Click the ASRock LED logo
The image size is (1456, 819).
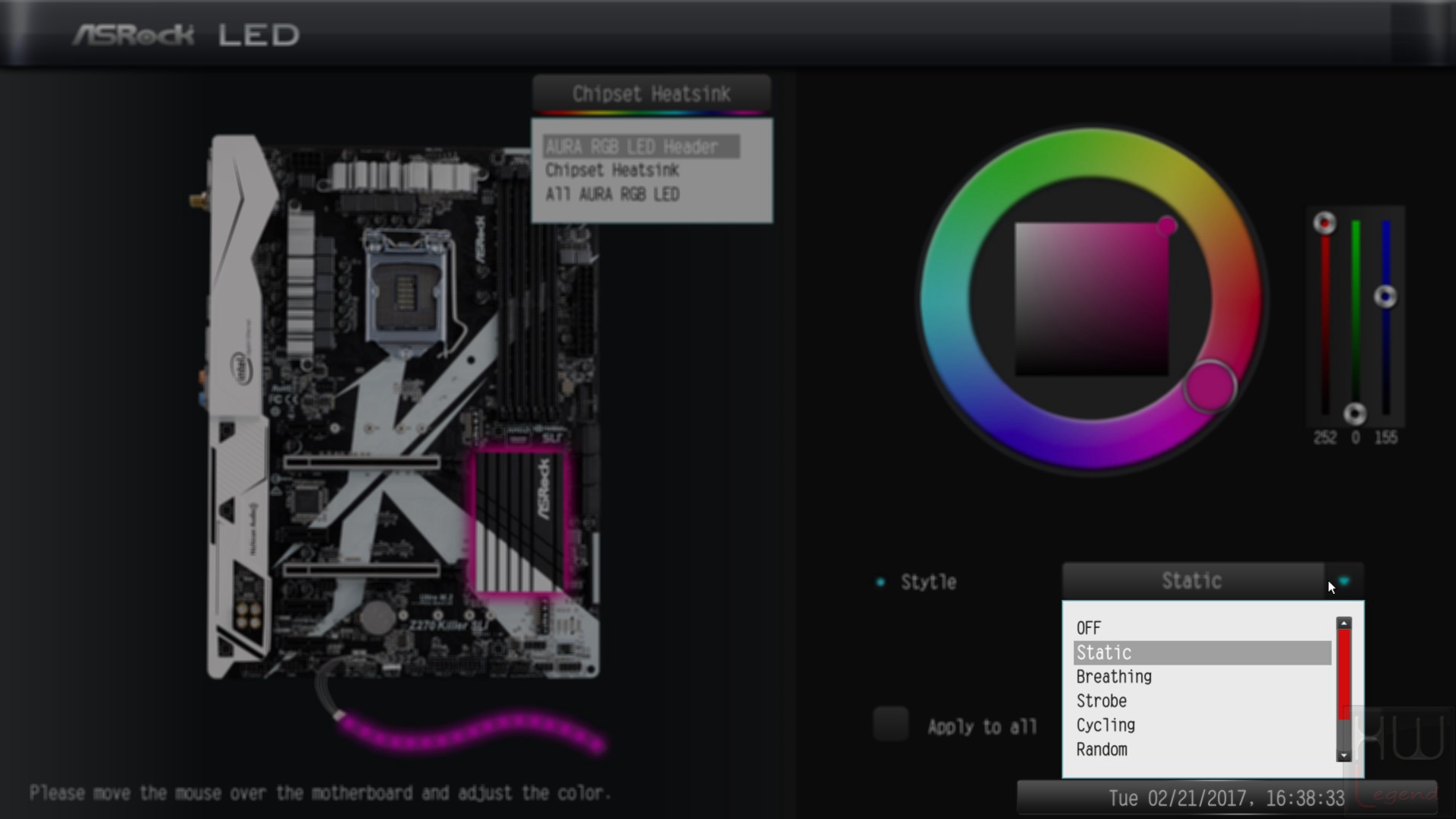coord(186,35)
